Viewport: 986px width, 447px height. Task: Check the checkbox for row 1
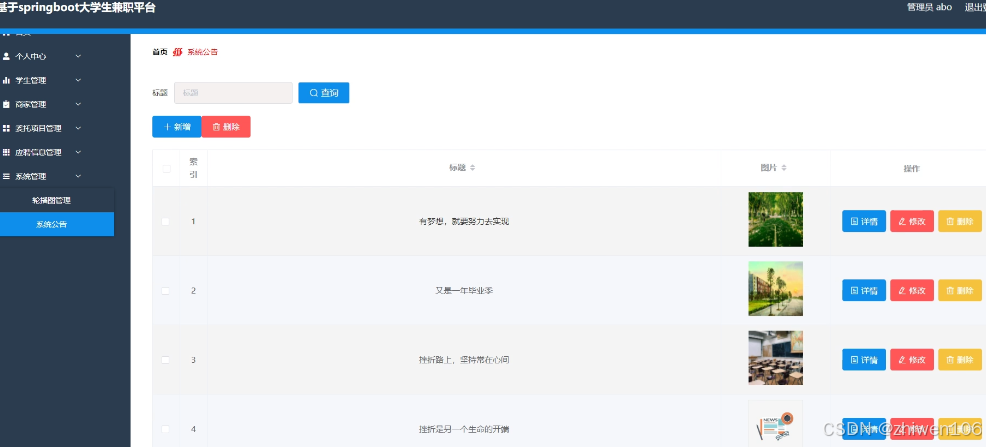166,221
